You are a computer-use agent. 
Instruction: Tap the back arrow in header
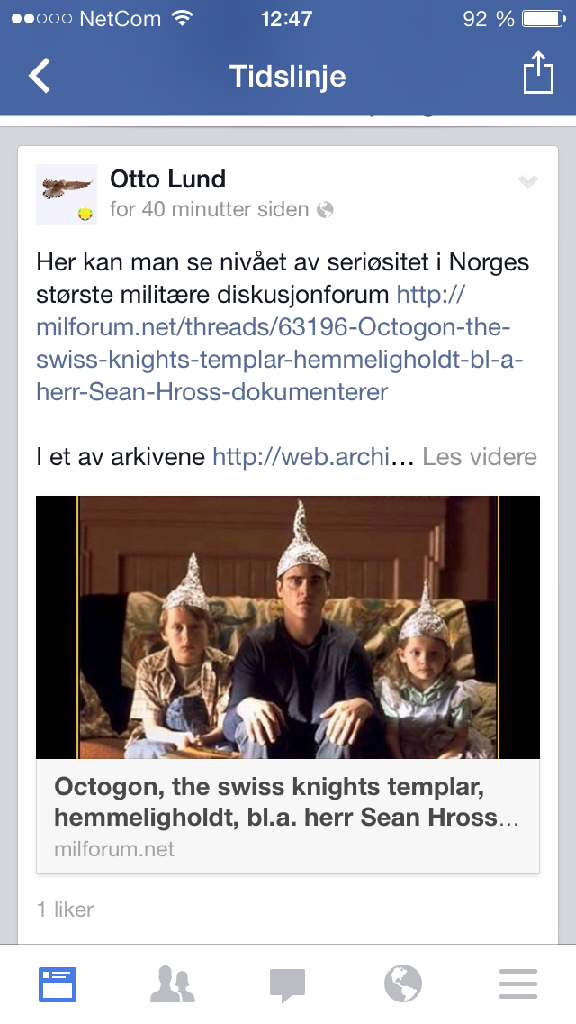(x=39, y=76)
